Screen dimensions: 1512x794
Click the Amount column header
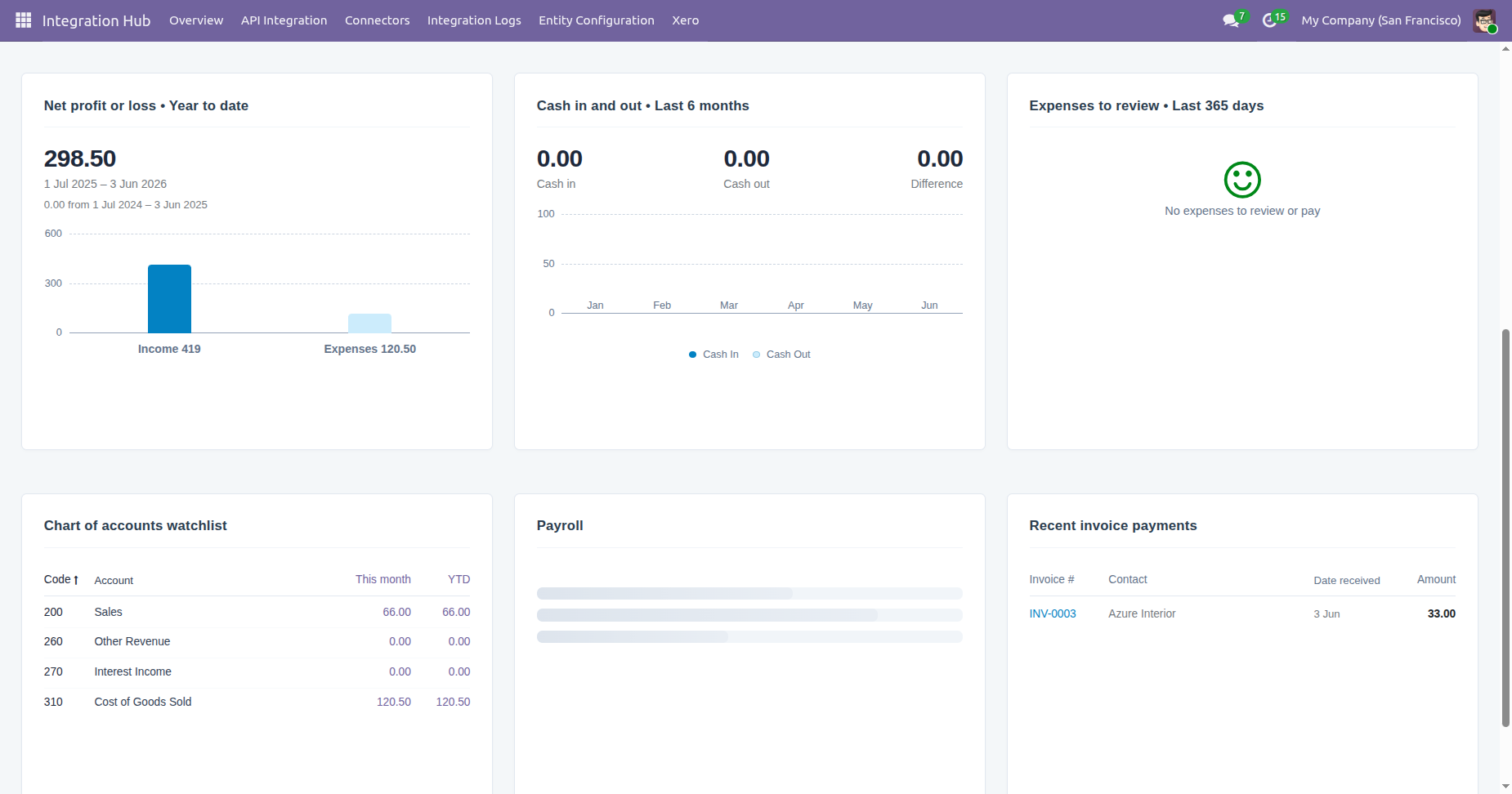[x=1436, y=579]
